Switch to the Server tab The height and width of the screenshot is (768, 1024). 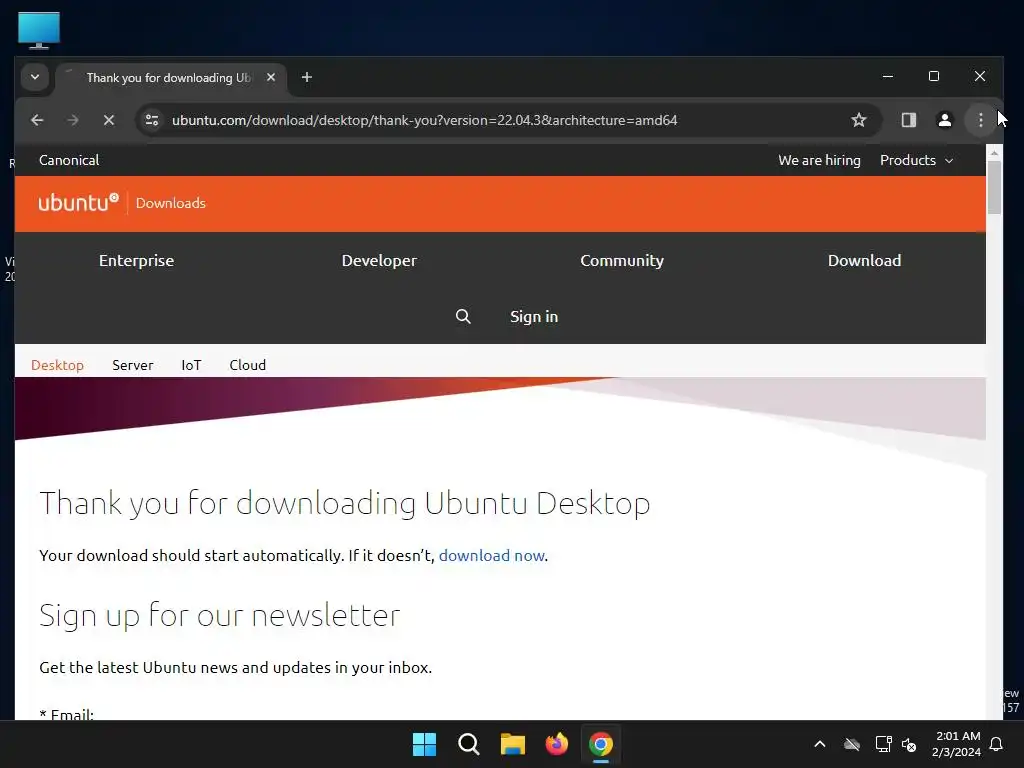tap(133, 365)
